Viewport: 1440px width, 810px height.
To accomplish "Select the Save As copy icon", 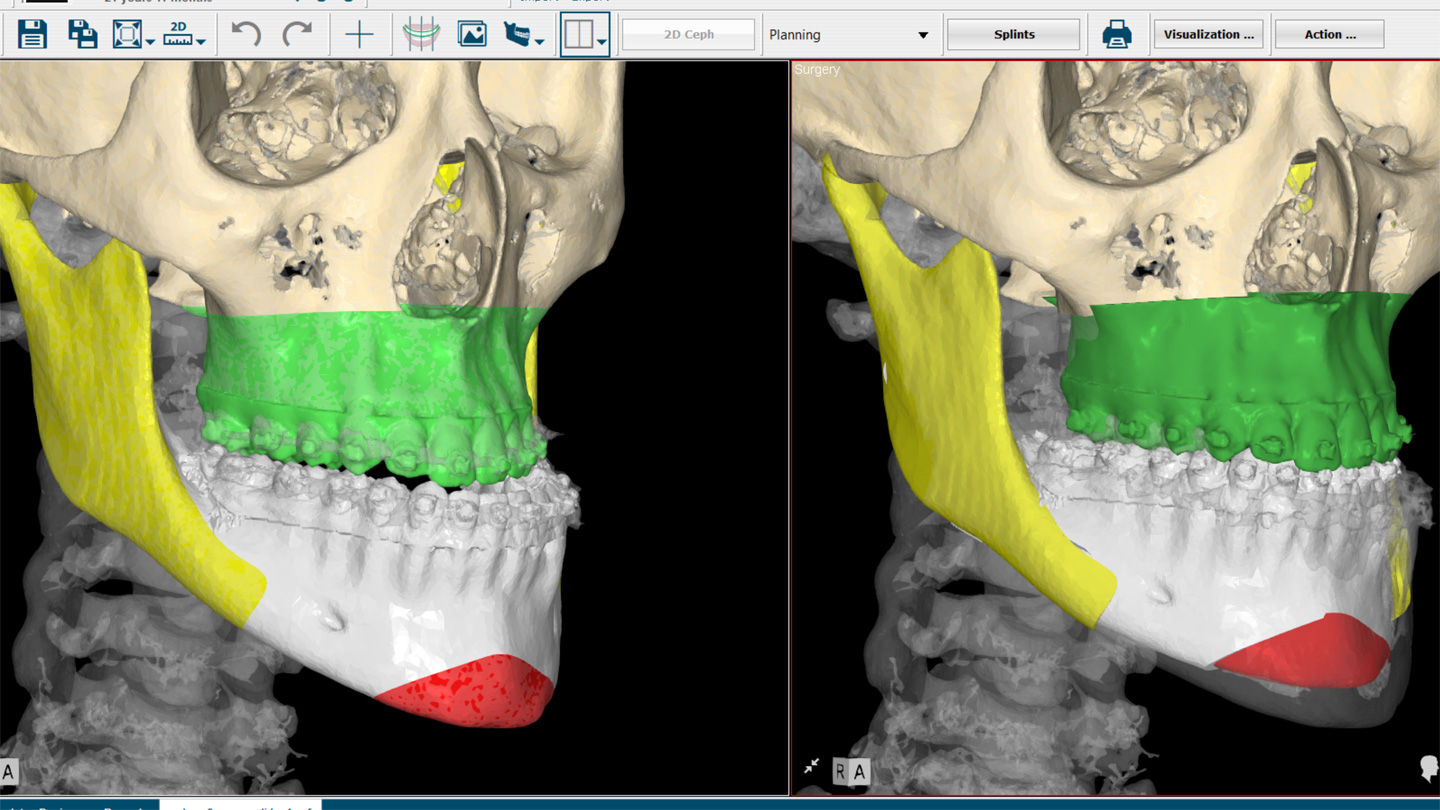I will pos(83,34).
